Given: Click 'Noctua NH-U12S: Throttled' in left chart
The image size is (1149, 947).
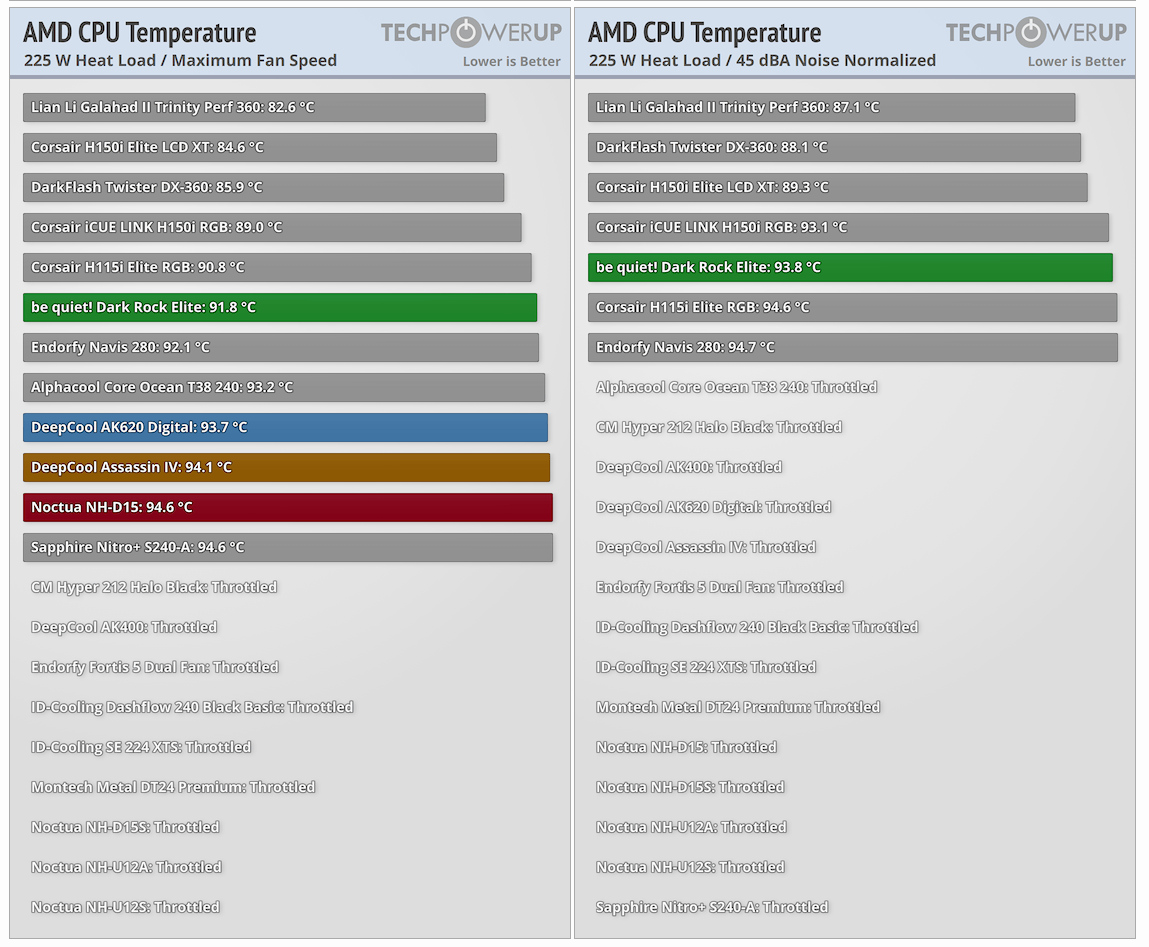Looking at the screenshot, I should point(125,907).
